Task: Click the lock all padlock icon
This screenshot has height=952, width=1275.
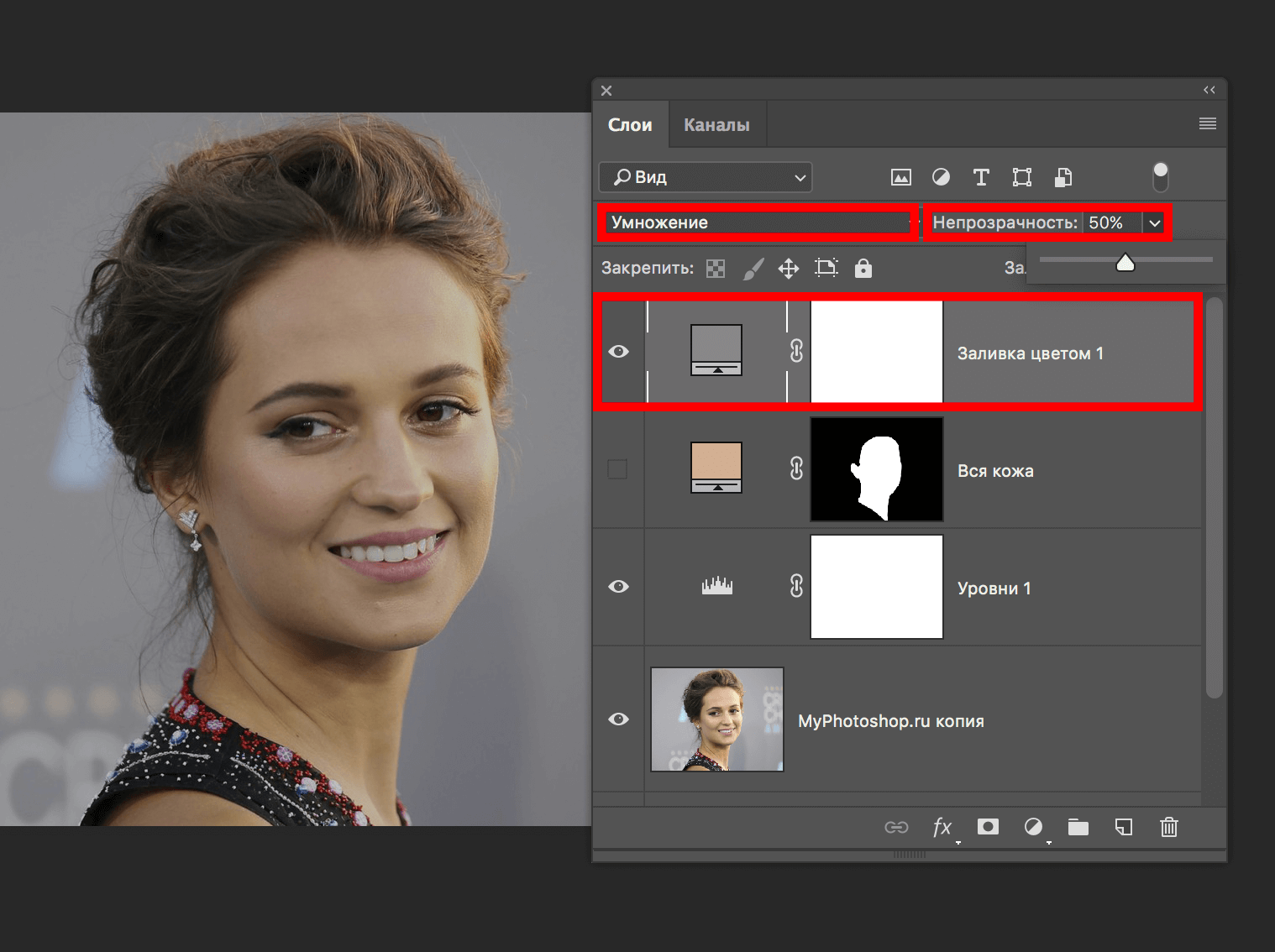Action: pos(863,269)
